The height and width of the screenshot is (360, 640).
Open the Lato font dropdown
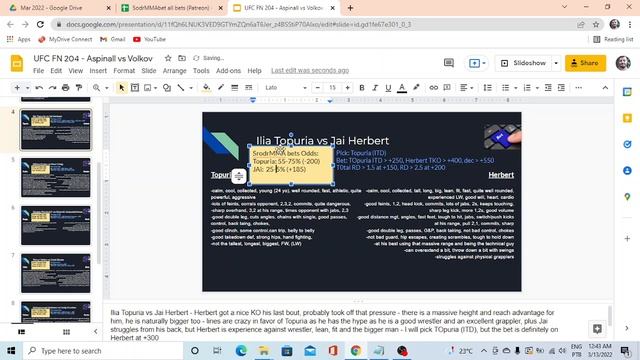[x=285, y=88]
